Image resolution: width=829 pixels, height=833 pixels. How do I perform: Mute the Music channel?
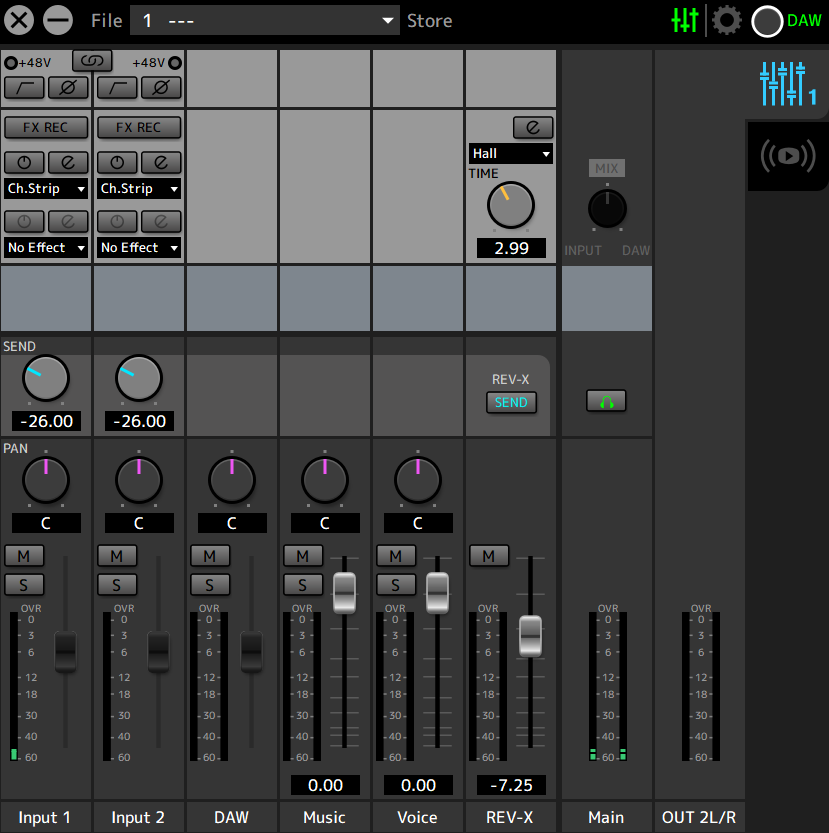pos(303,556)
